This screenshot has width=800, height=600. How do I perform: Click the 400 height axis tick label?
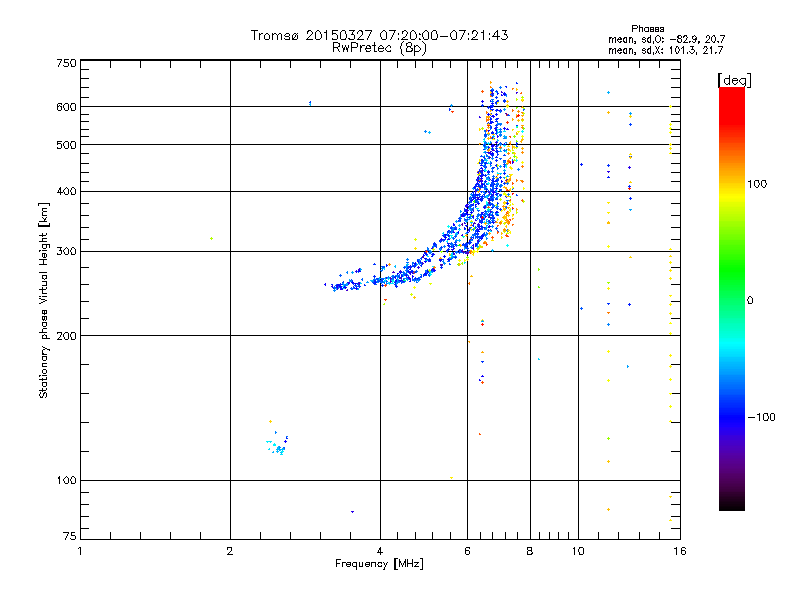coord(66,192)
